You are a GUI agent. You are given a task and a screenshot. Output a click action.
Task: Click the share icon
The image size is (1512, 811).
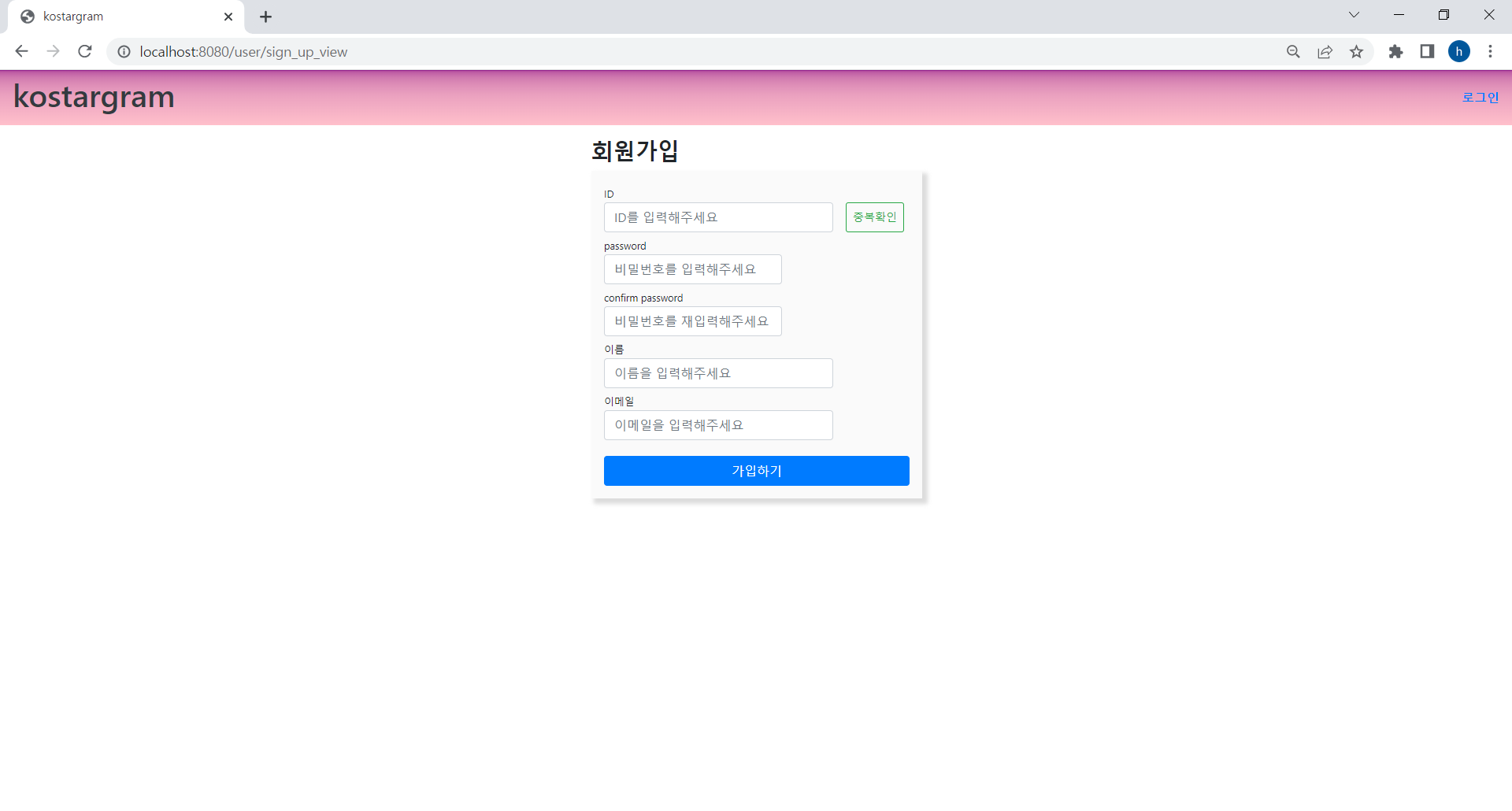[1325, 51]
